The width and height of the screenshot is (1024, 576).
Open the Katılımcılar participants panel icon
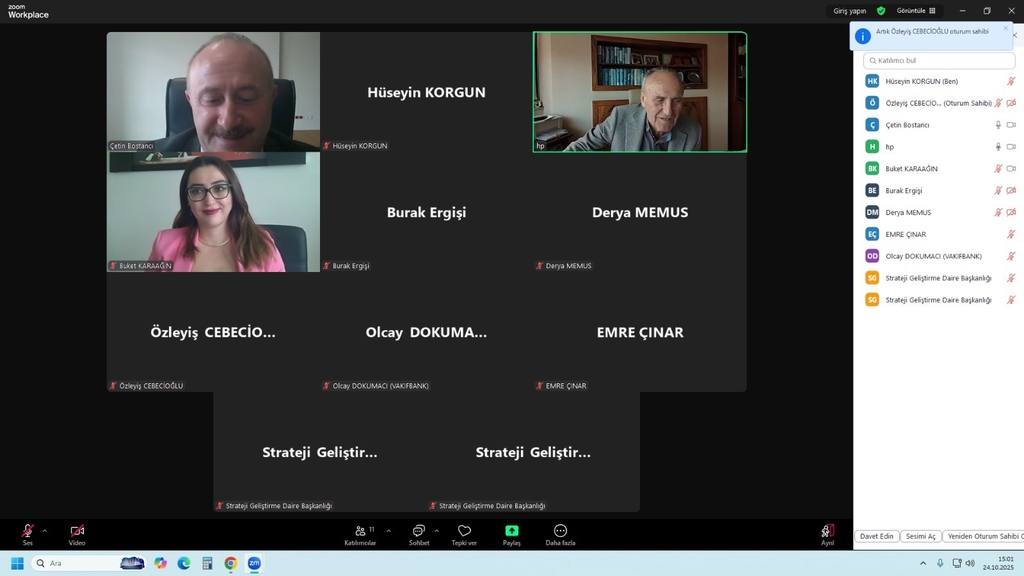tap(361, 531)
